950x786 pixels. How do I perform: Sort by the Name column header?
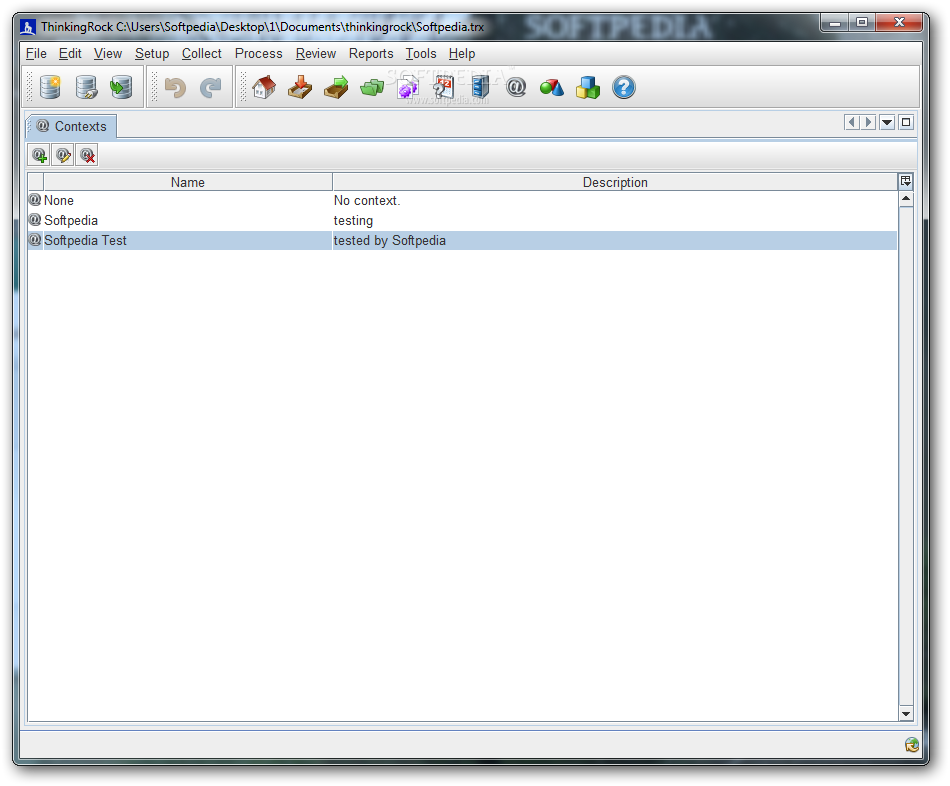(188, 182)
